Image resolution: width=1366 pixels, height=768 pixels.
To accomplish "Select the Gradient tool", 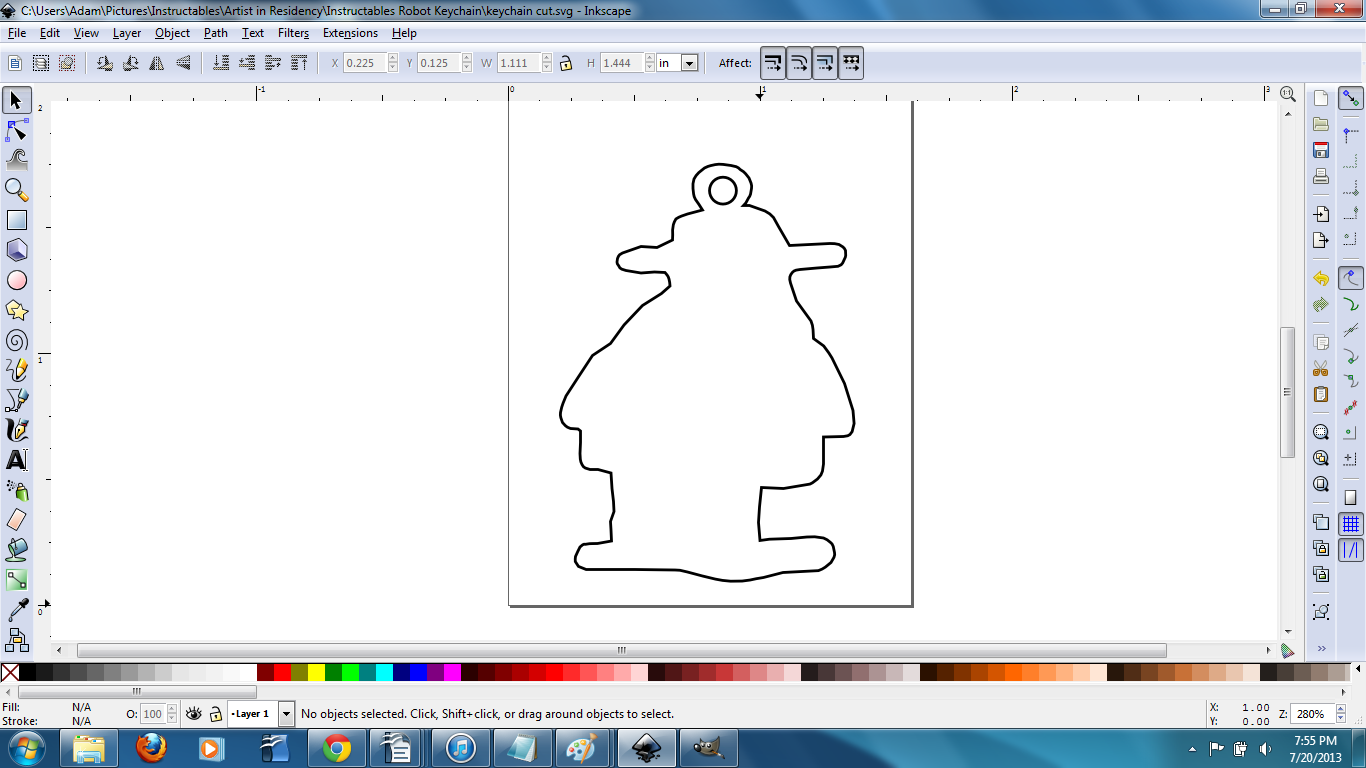I will click(16, 580).
